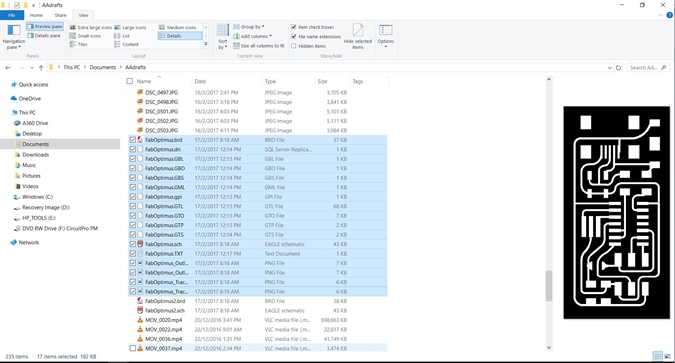675x363 pixels.
Task: Switch to Medium icons layout
Action: click(178, 28)
